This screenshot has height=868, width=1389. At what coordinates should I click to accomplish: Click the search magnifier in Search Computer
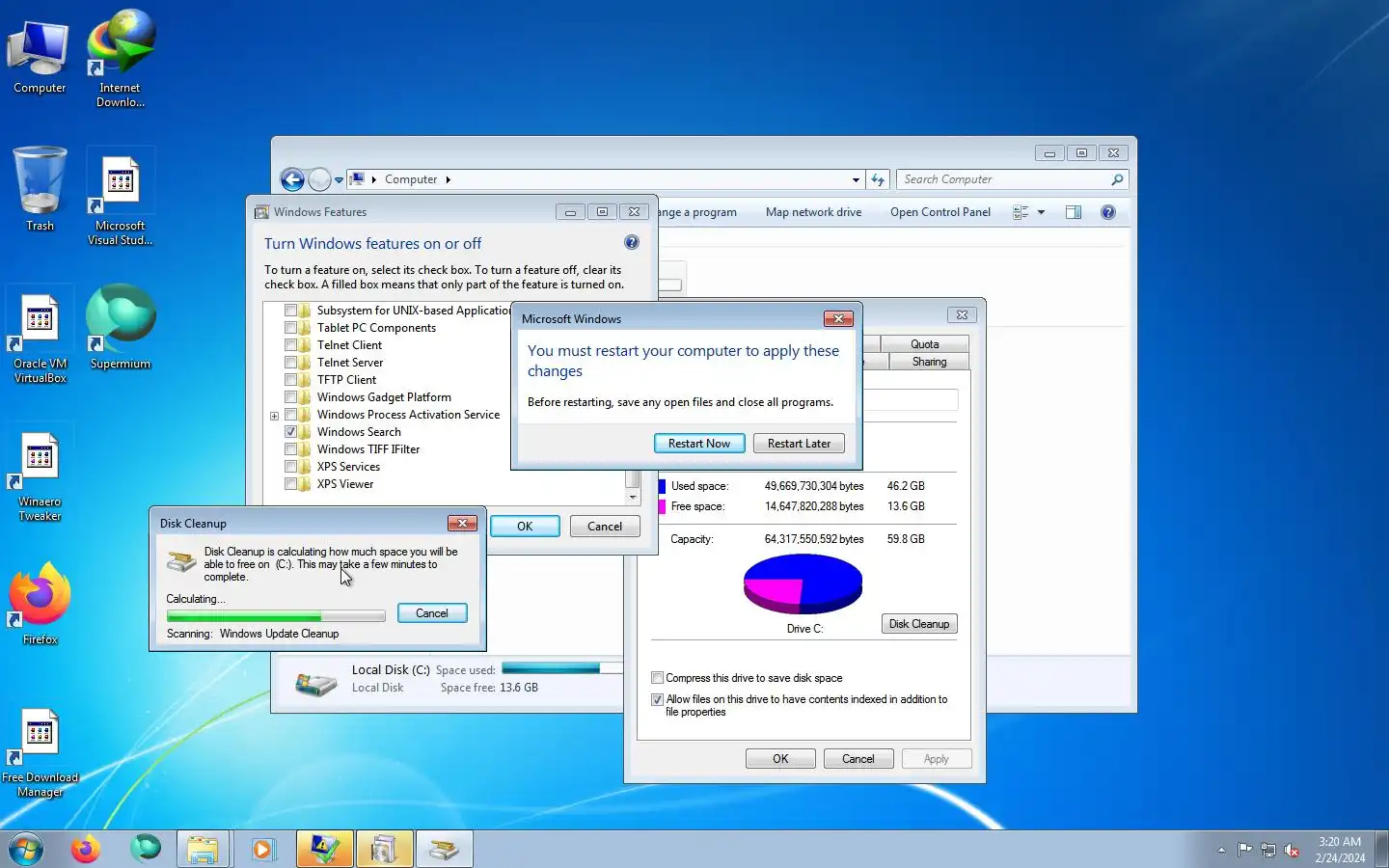[1117, 179]
